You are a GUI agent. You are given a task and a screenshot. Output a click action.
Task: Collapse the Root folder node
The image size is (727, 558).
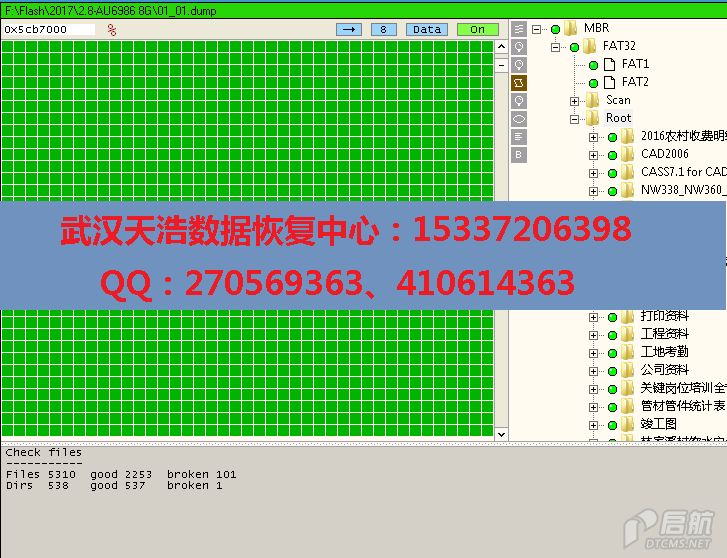pyautogui.click(x=575, y=118)
